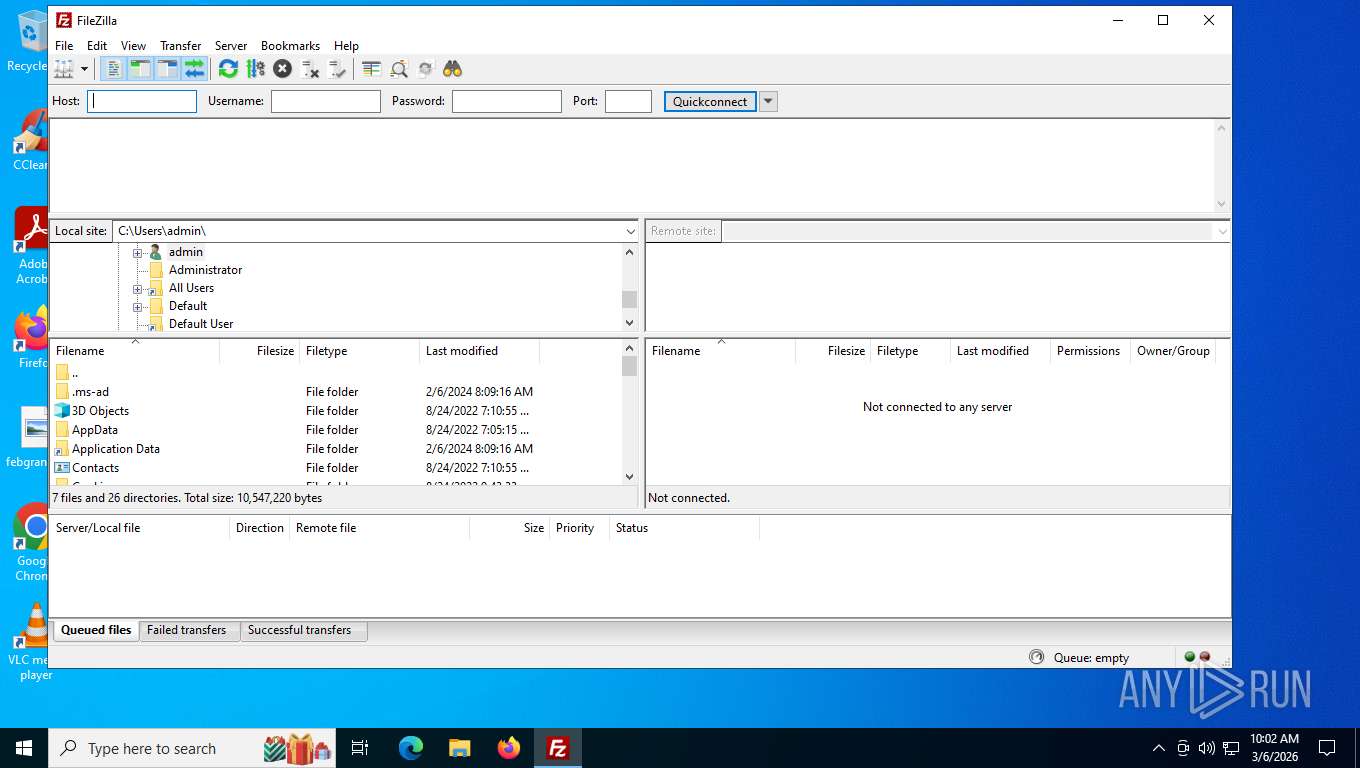The image size is (1360, 768).
Task: Expand the Default tree node
Action: coord(137,306)
